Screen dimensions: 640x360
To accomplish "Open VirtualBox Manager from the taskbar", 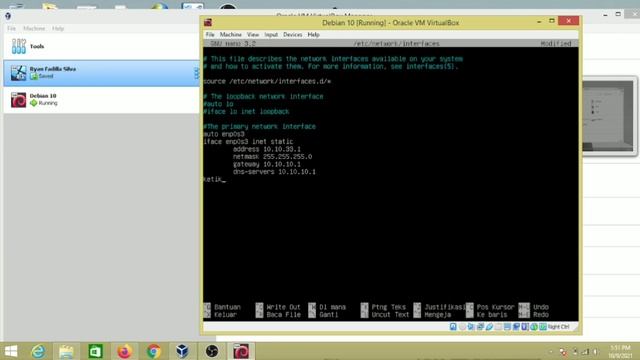I will pos(182,351).
